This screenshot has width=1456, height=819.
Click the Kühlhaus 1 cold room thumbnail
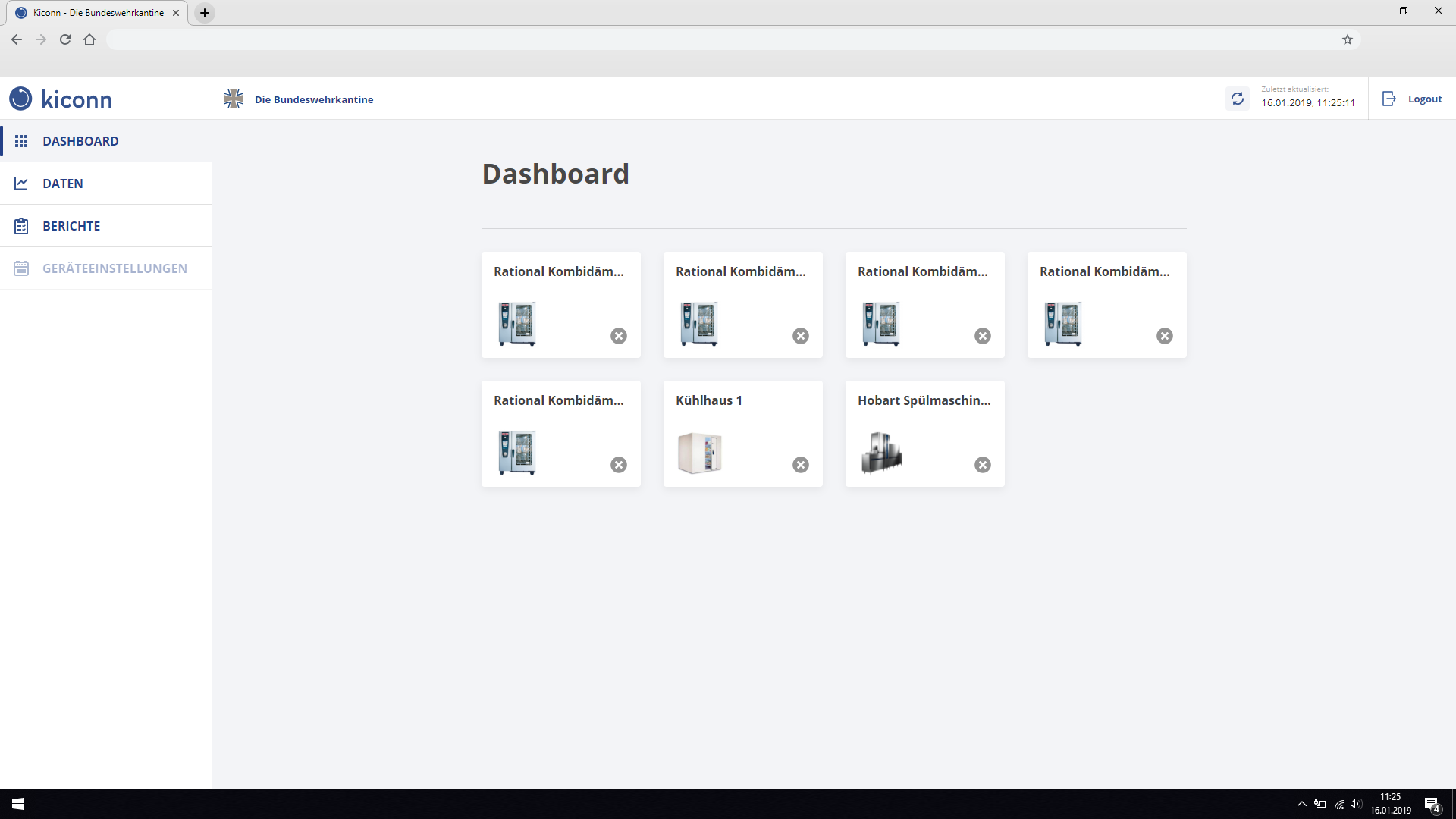click(x=699, y=453)
